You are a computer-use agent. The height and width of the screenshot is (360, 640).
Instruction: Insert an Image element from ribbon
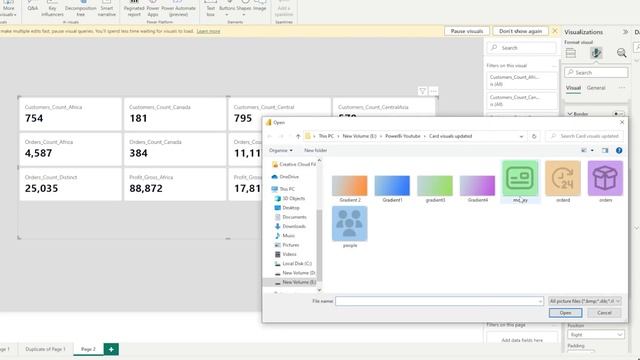[260, 7]
